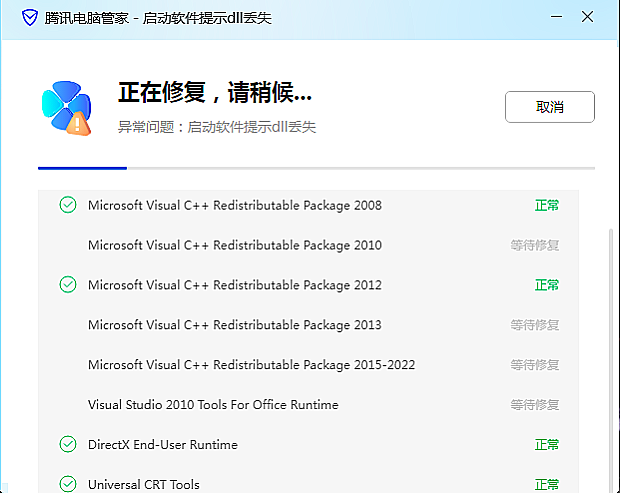Click green checkmark beside DirectX End-User Runtime
This screenshot has height=493, width=620.
(x=68, y=444)
